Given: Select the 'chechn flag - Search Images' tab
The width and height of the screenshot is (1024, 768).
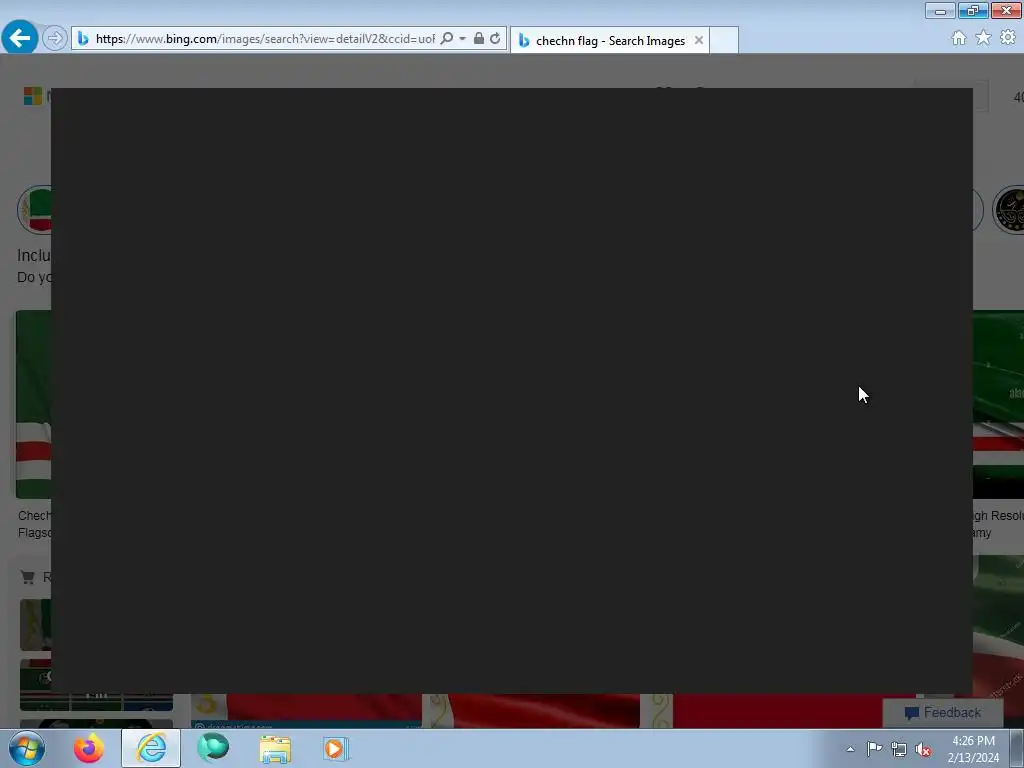Looking at the screenshot, I should coord(610,40).
